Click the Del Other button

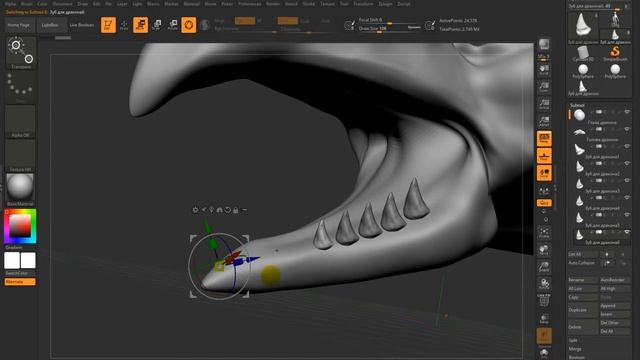[x=615, y=323]
